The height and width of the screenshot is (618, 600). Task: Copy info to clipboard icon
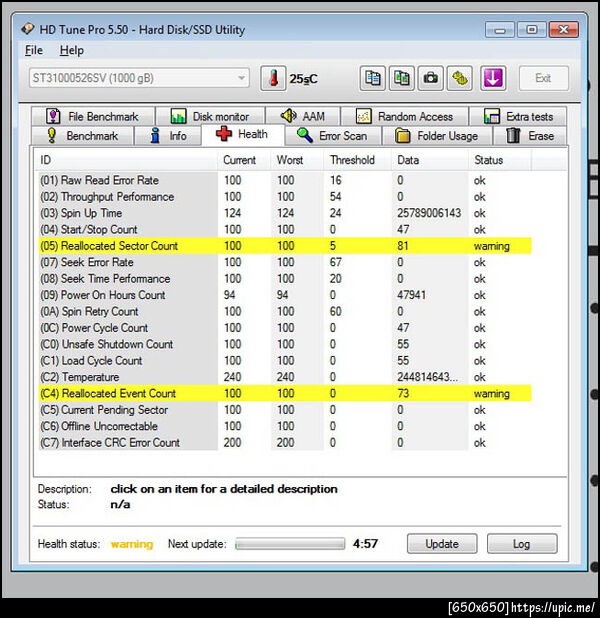[372, 78]
